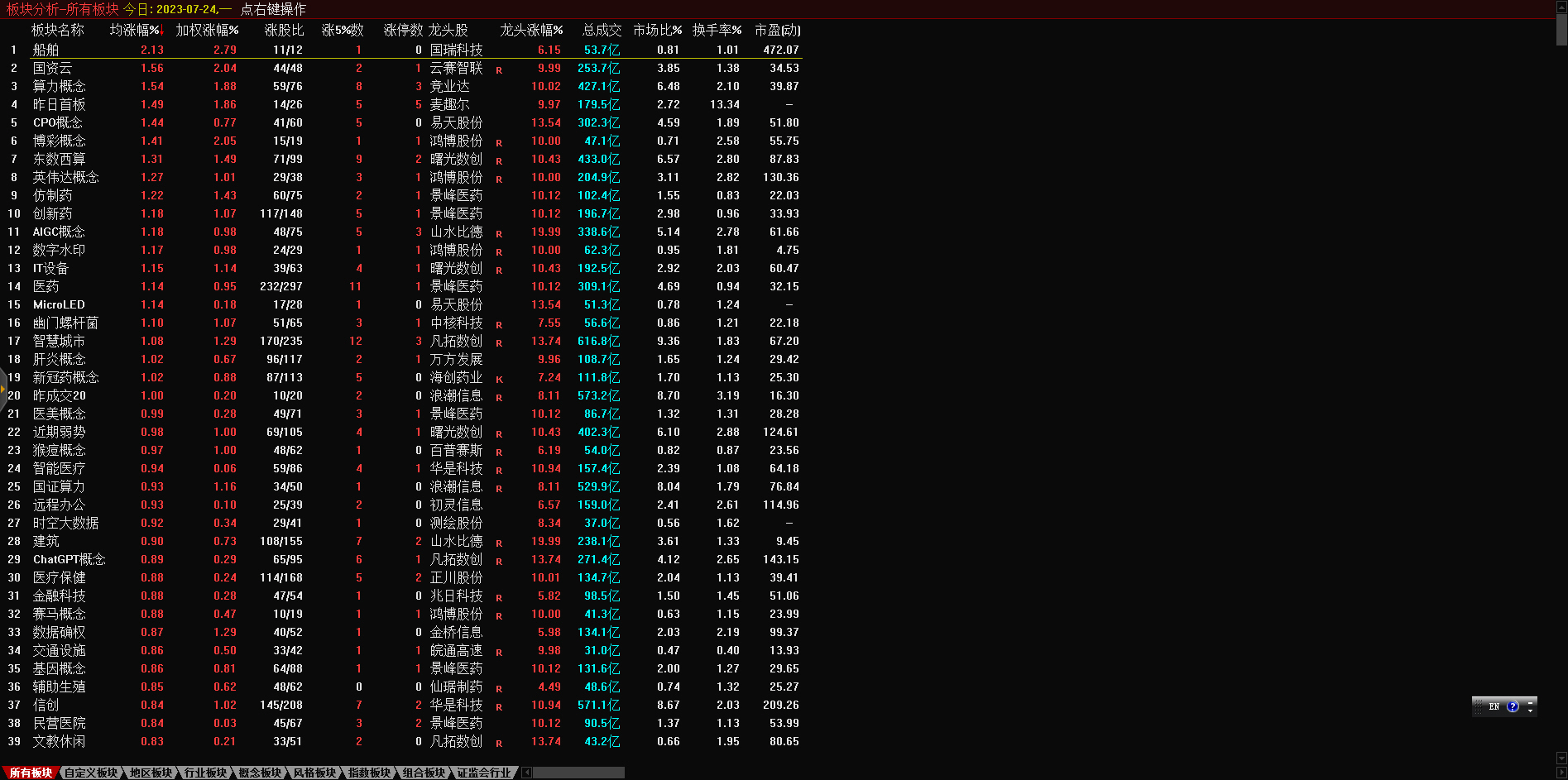Sort by 总成交 column header
This screenshot has height=780, width=1568.
tap(602, 30)
